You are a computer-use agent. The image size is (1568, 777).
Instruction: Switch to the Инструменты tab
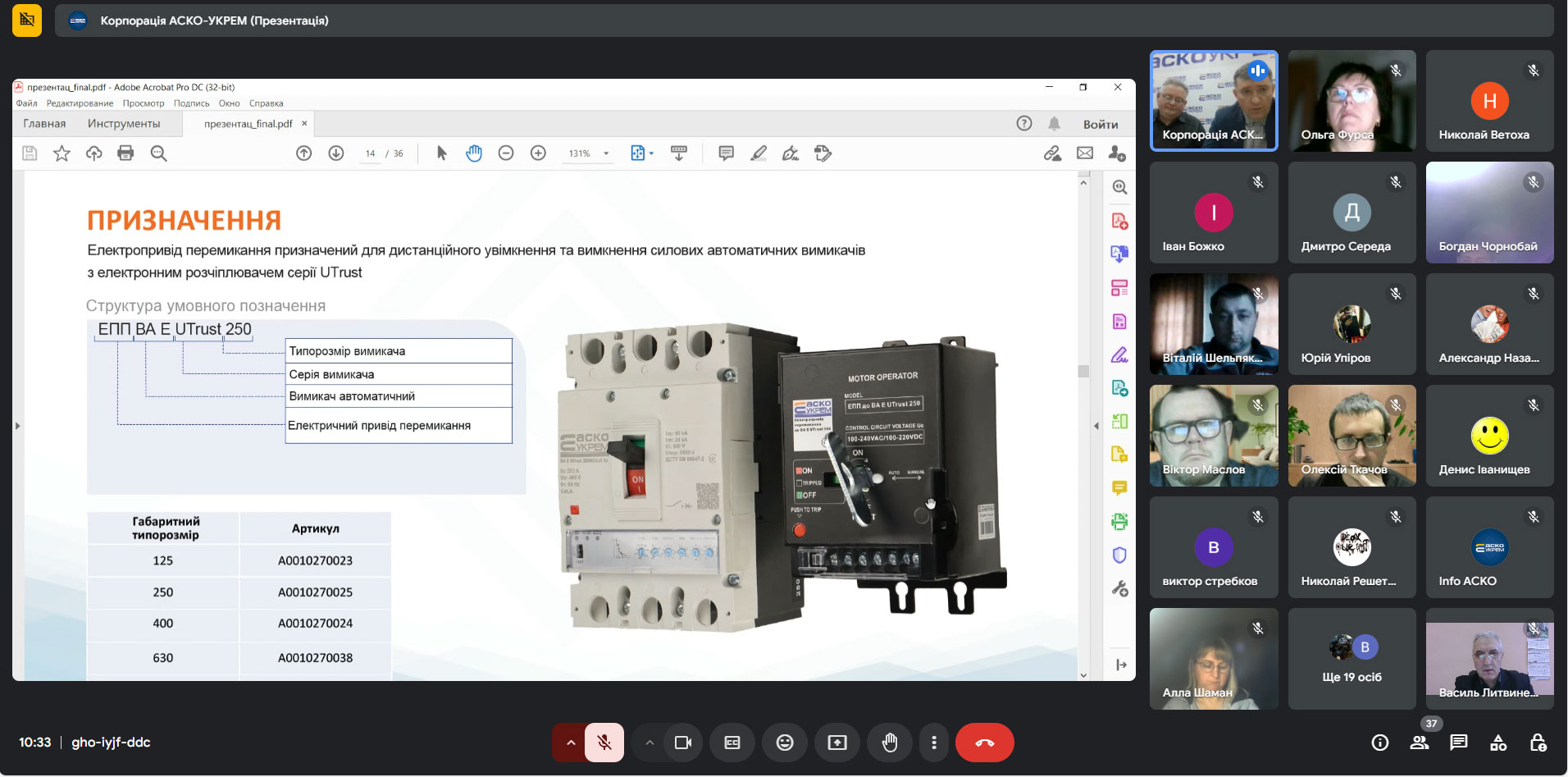(x=124, y=124)
